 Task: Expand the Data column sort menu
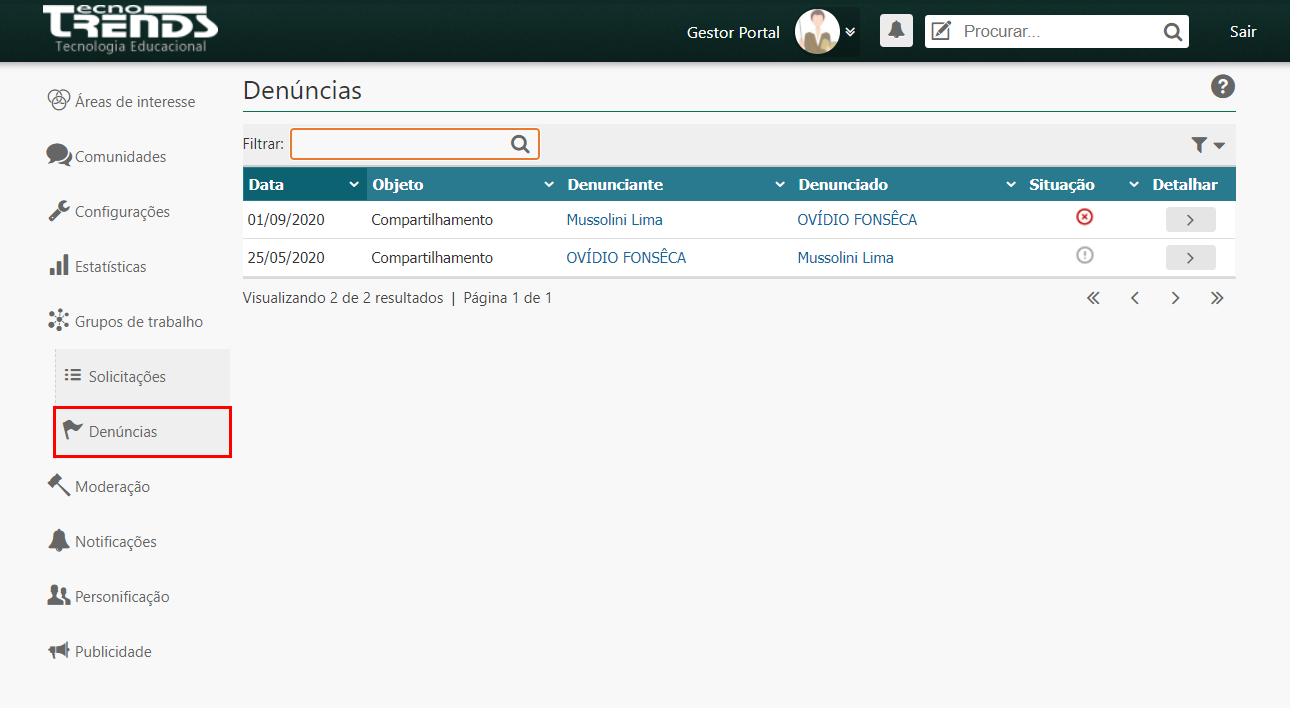tap(353, 185)
